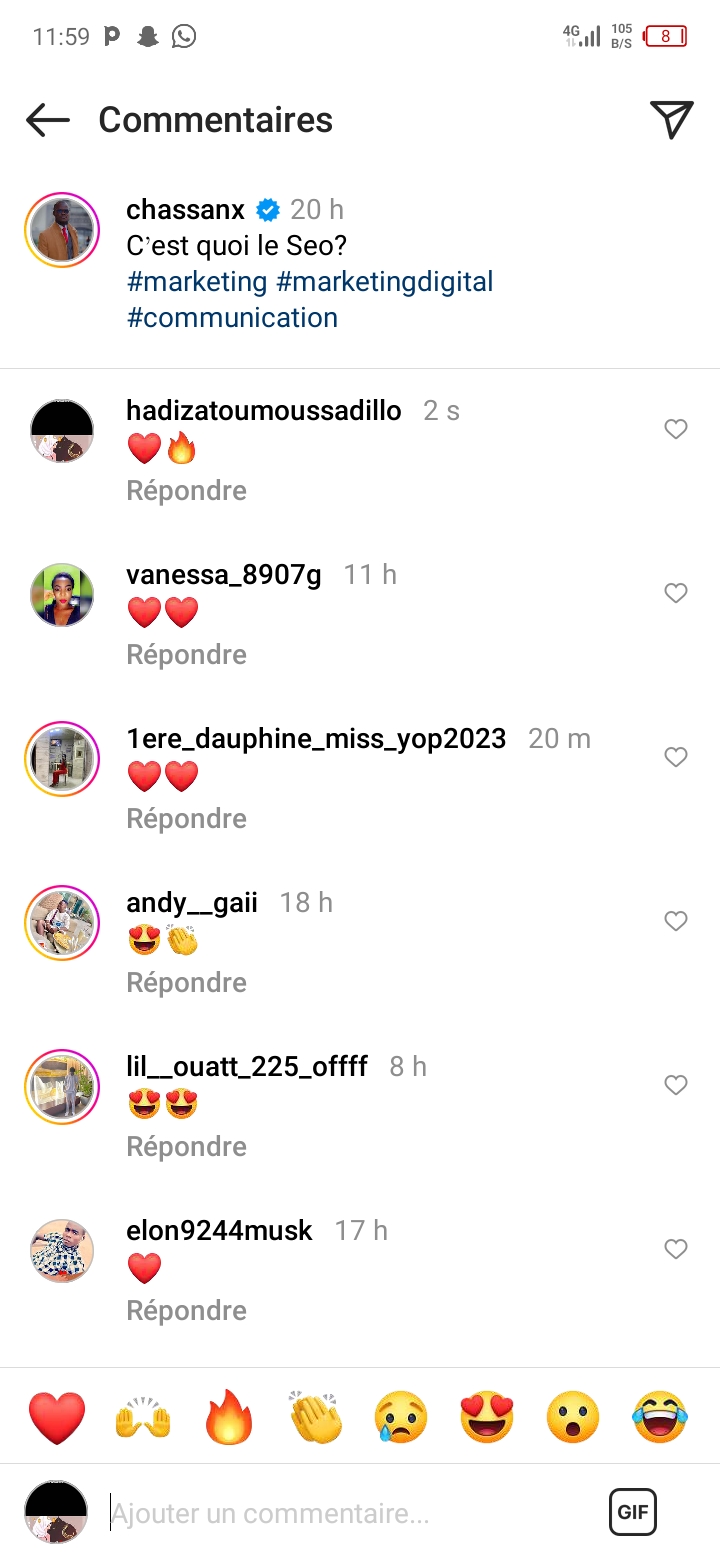
Task: Open the 1ere_dauphine_miss_yop2023 username
Action: 316,739
